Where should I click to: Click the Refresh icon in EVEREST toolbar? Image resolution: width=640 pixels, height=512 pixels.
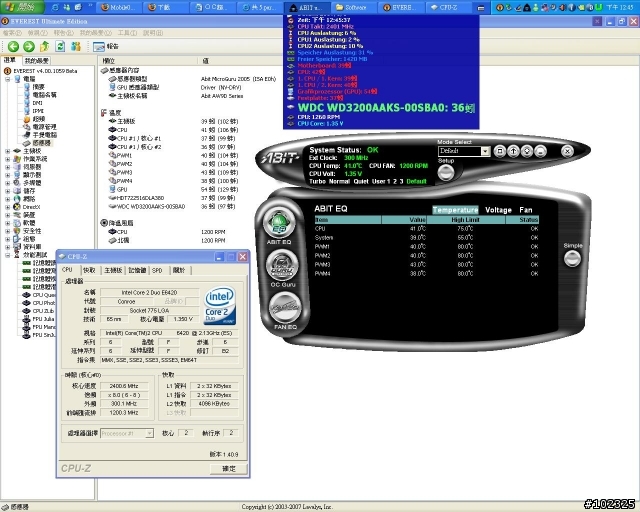point(60,47)
